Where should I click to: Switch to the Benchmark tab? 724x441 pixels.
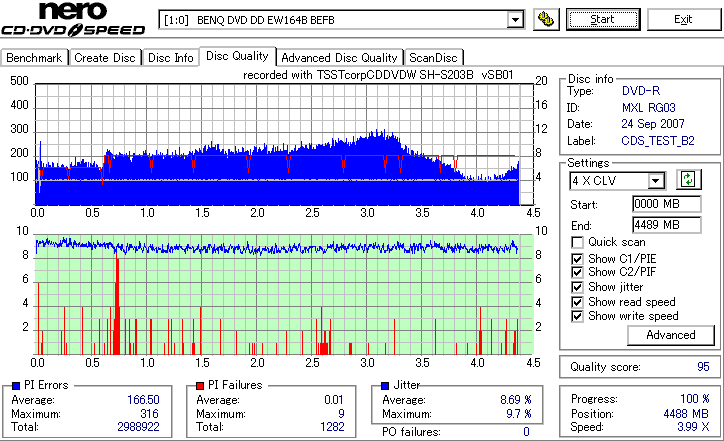34,58
